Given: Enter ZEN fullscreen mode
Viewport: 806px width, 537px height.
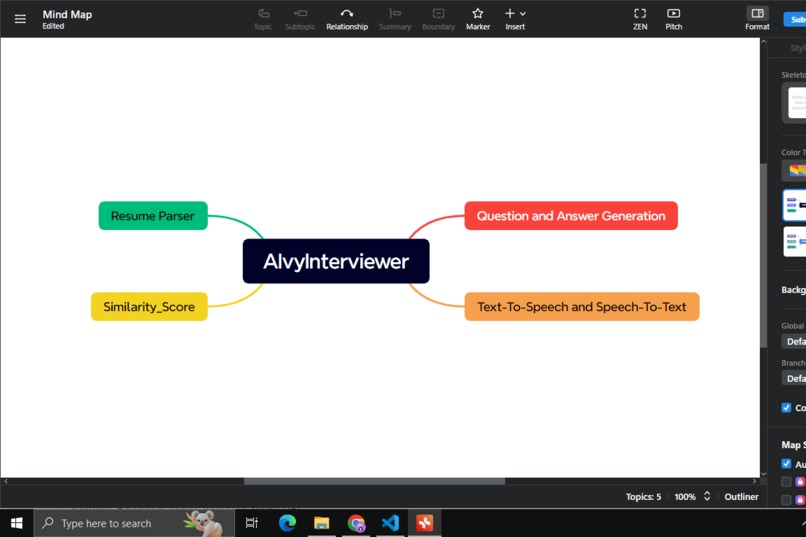Looking at the screenshot, I should [640, 19].
